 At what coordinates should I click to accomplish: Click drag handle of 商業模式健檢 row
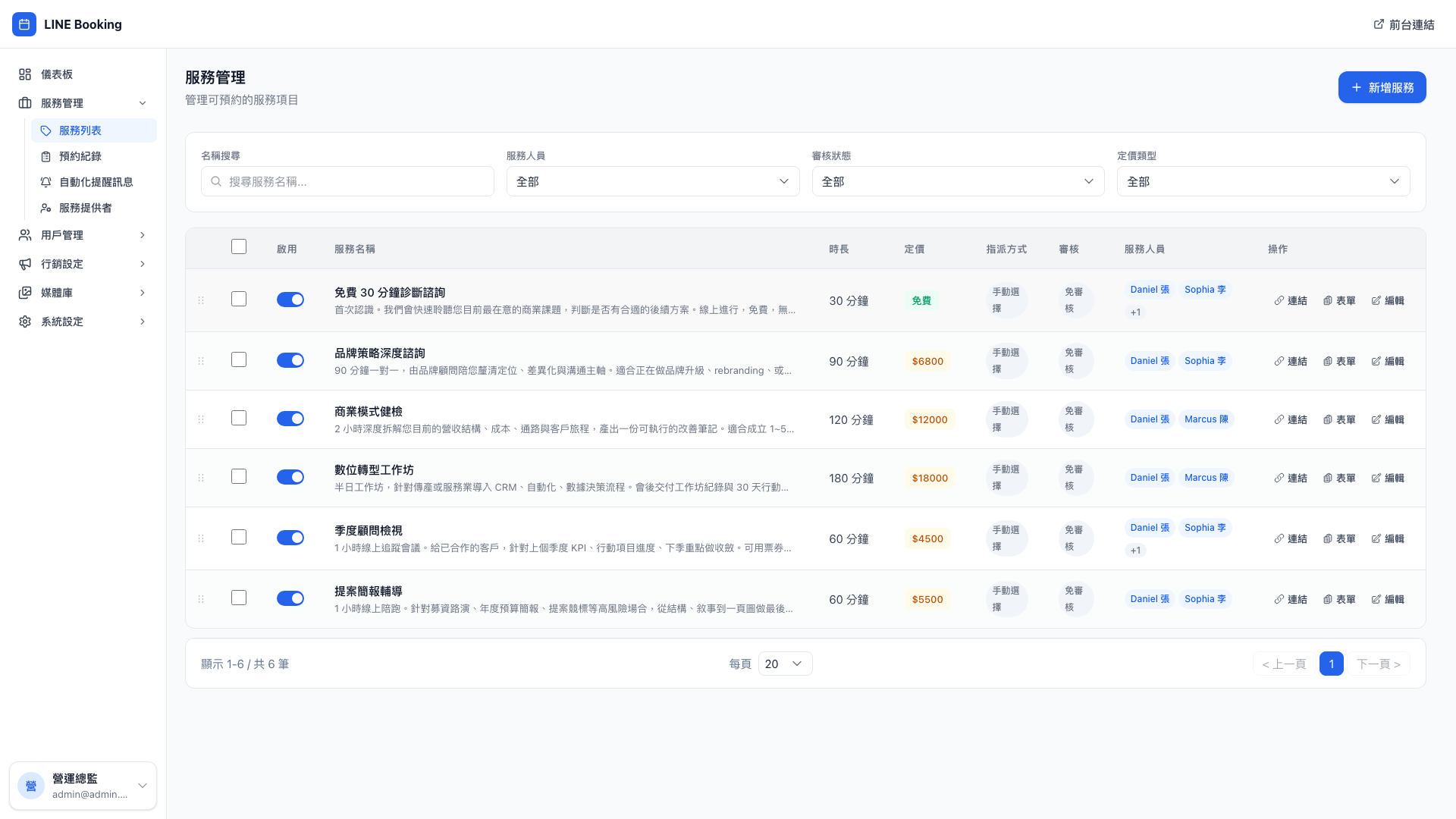pos(201,419)
